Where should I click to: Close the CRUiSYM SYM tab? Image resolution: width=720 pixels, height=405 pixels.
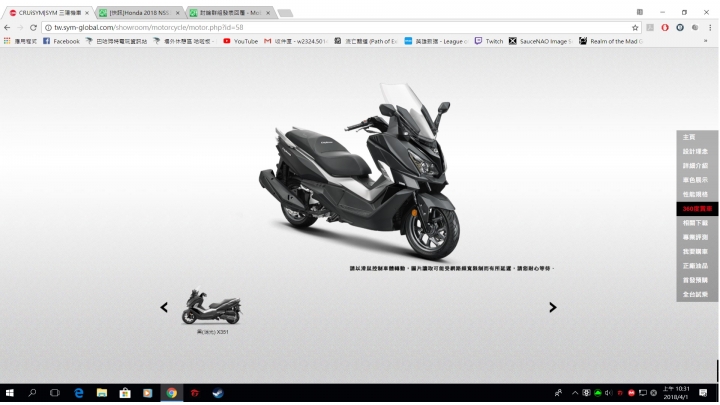pyautogui.click(x=87, y=13)
